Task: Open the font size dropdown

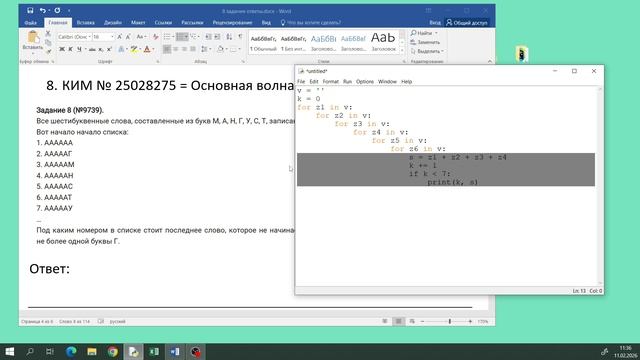Action: [x=112, y=37]
